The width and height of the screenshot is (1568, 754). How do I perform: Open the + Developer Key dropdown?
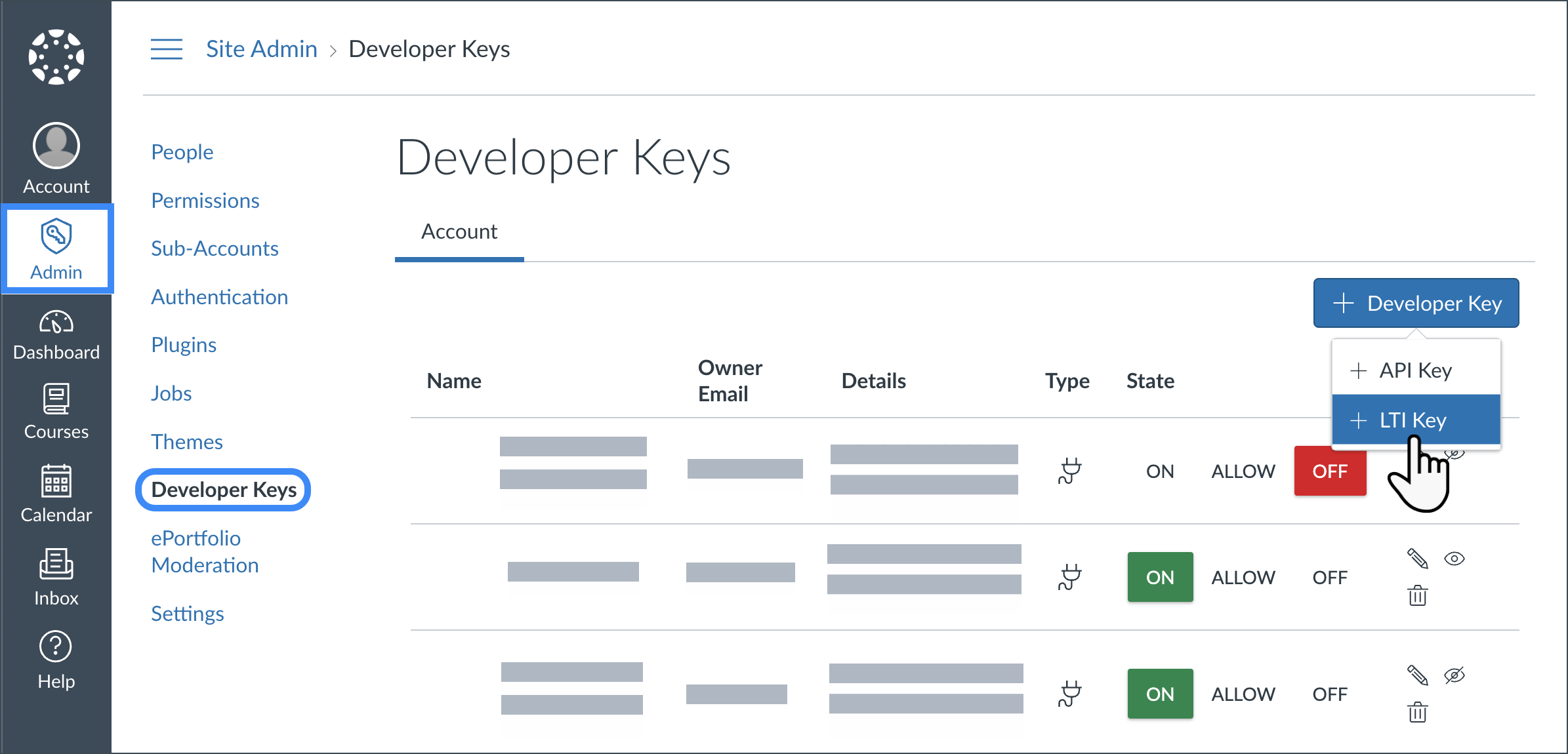[x=1416, y=304]
